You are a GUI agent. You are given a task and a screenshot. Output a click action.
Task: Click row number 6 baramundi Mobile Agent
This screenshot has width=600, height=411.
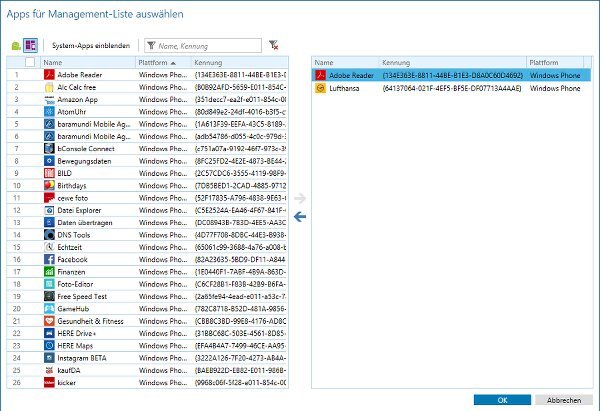click(x=148, y=136)
